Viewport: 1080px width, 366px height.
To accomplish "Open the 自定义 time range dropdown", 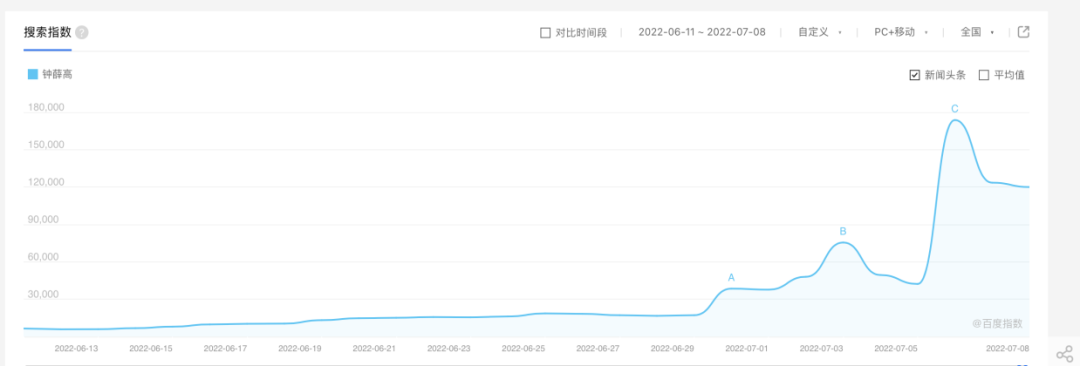I will (819, 32).
